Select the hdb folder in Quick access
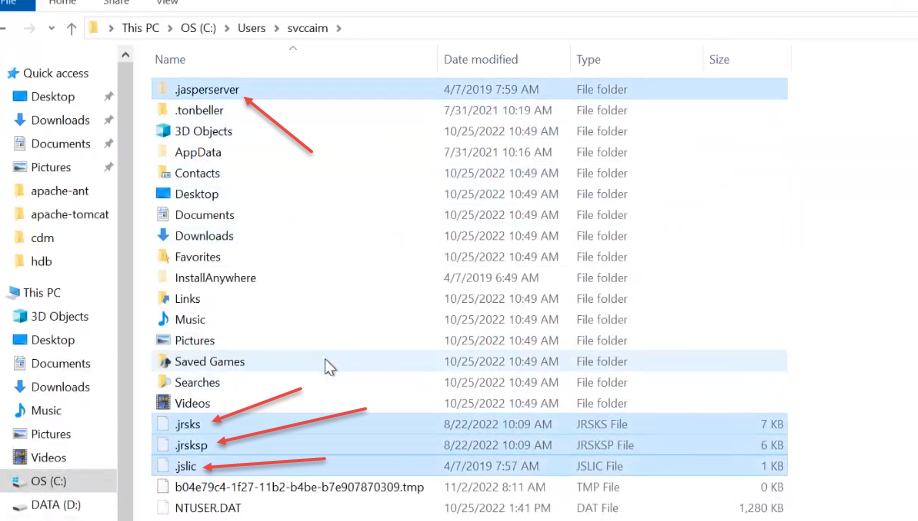The image size is (918, 521). (x=41, y=261)
